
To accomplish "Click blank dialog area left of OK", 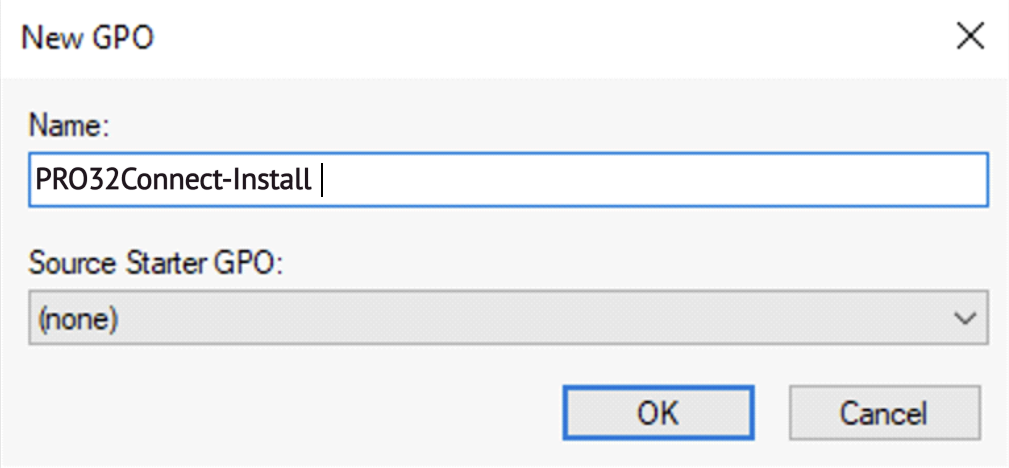I will [300, 412].
